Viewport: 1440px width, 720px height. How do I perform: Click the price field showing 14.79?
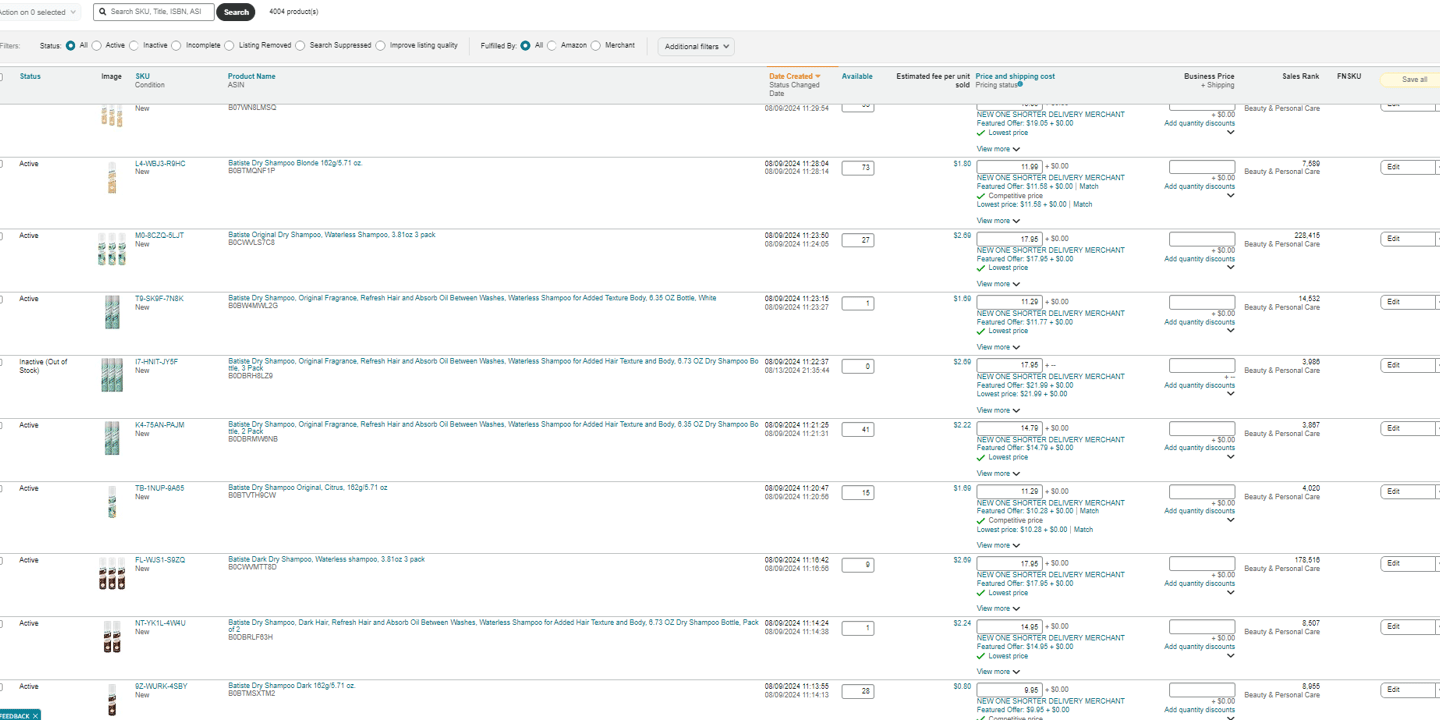[1009, 428]
